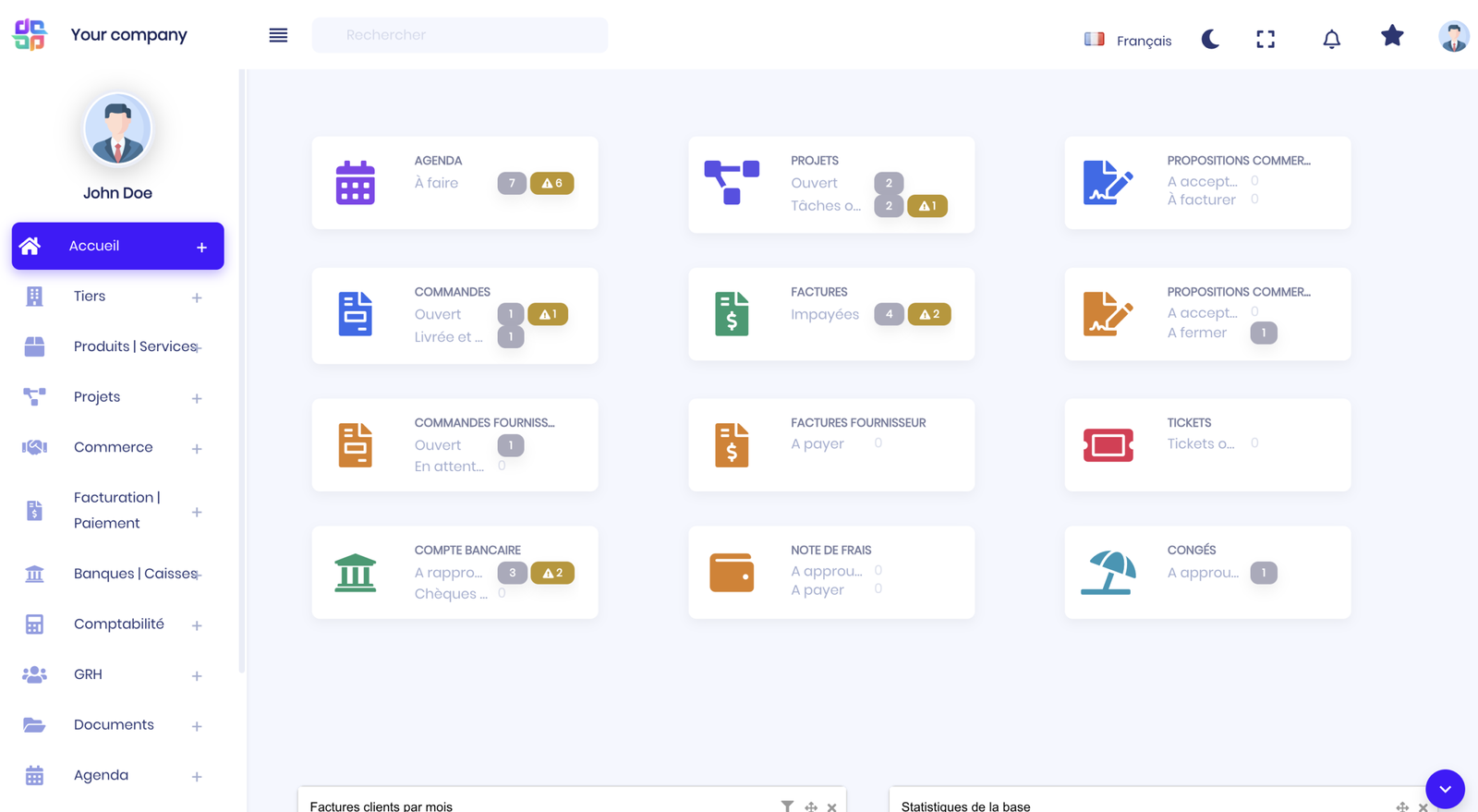Select Commerce in the sidebar
Screen dimensions: 1478x812
[x=113, y=447]
